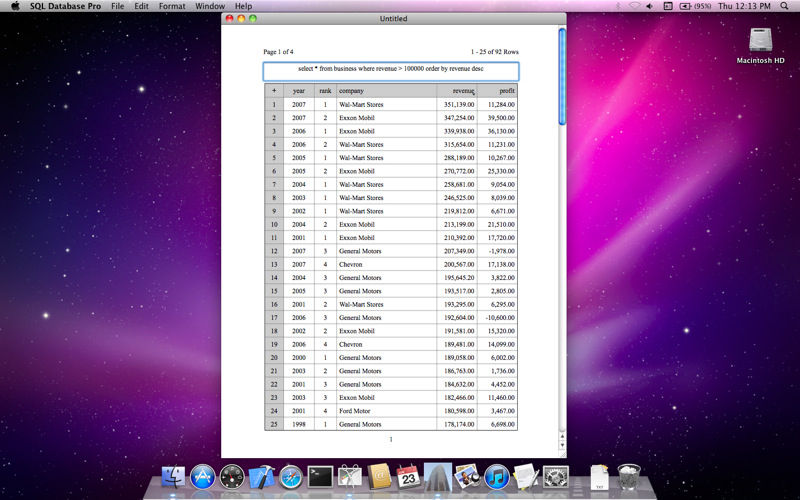Viewport: 800px width, 500px height.
Task: Open iPhoto icon in the dock
Action: [467, 478]
